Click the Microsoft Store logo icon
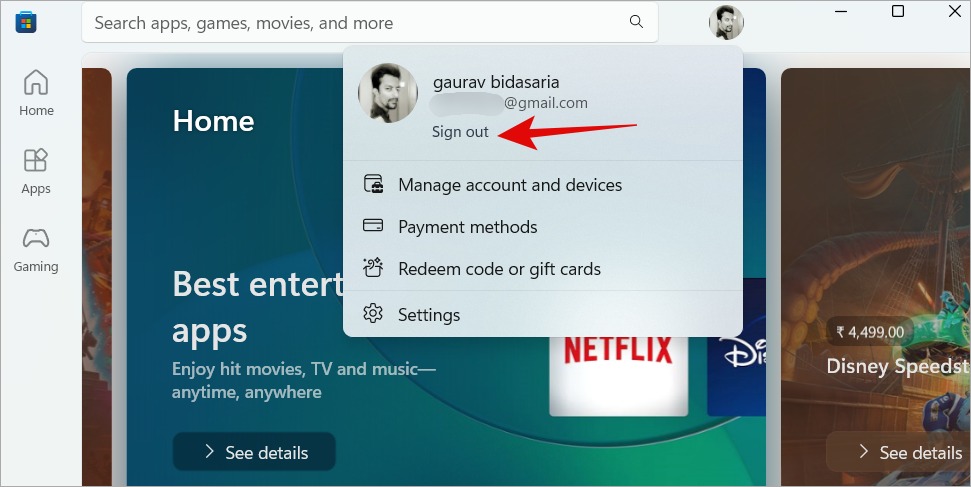The image size is (971, 487). 25,23
